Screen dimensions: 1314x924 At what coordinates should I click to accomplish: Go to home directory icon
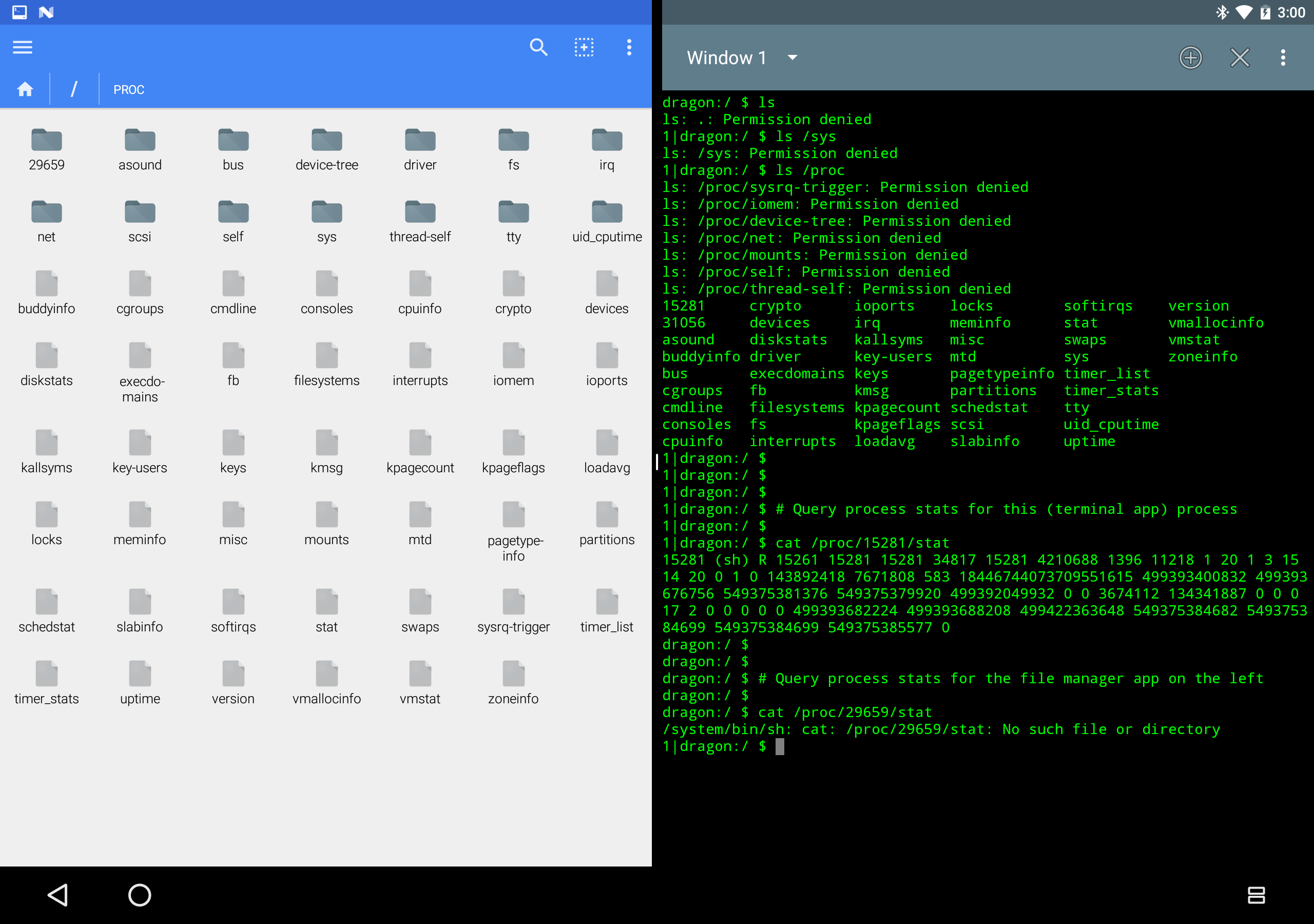coord(25,89)
